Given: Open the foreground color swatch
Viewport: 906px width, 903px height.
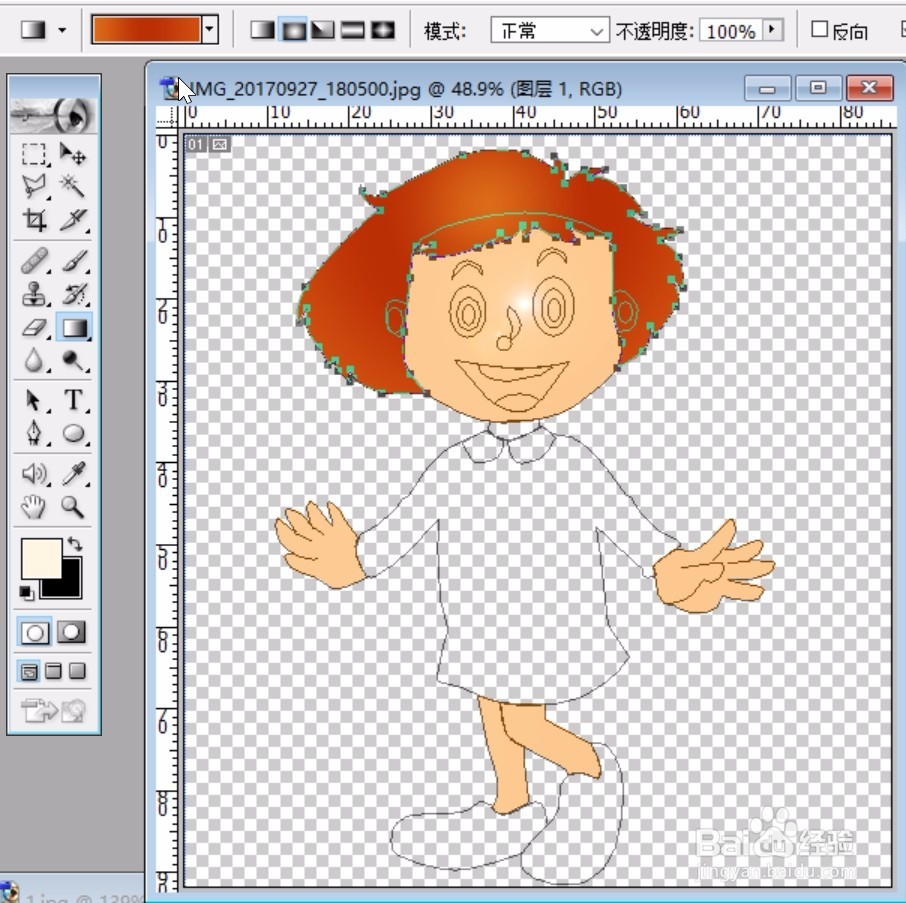Looking at the screenshot, I should 42,558.
